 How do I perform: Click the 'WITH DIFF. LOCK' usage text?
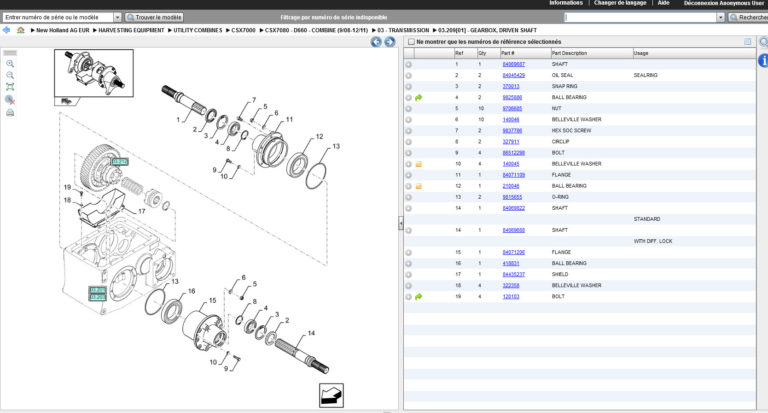click(x=653, y=242)
